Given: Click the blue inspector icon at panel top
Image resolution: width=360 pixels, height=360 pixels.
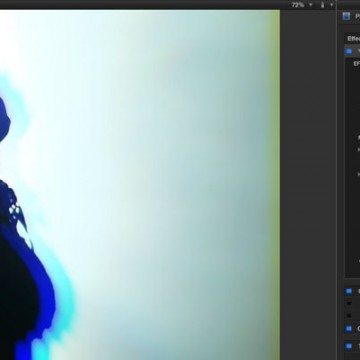Looking at the screenshot, I should click(x=347, y=16).
